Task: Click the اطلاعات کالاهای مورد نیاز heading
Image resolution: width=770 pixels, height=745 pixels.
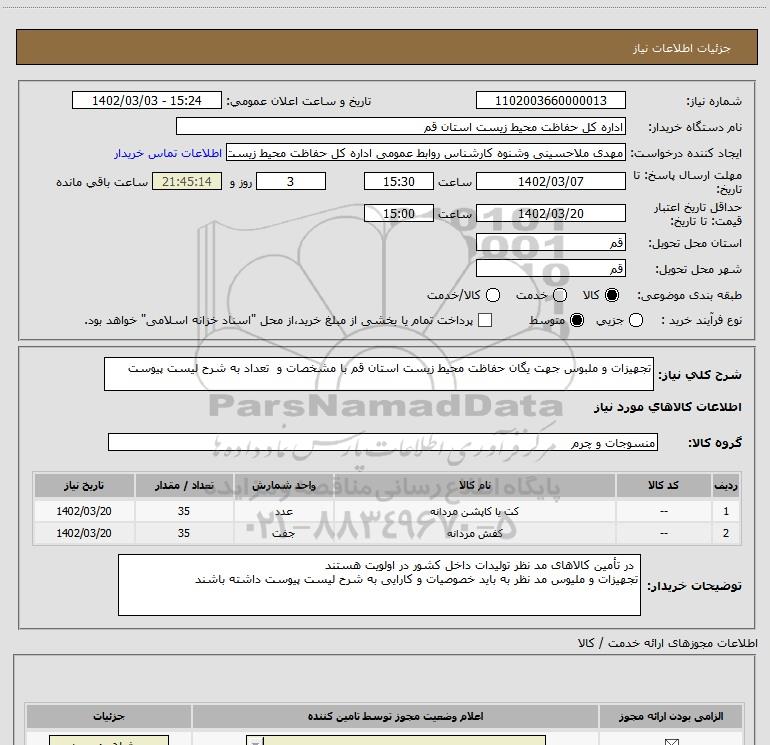Action: 667,407
